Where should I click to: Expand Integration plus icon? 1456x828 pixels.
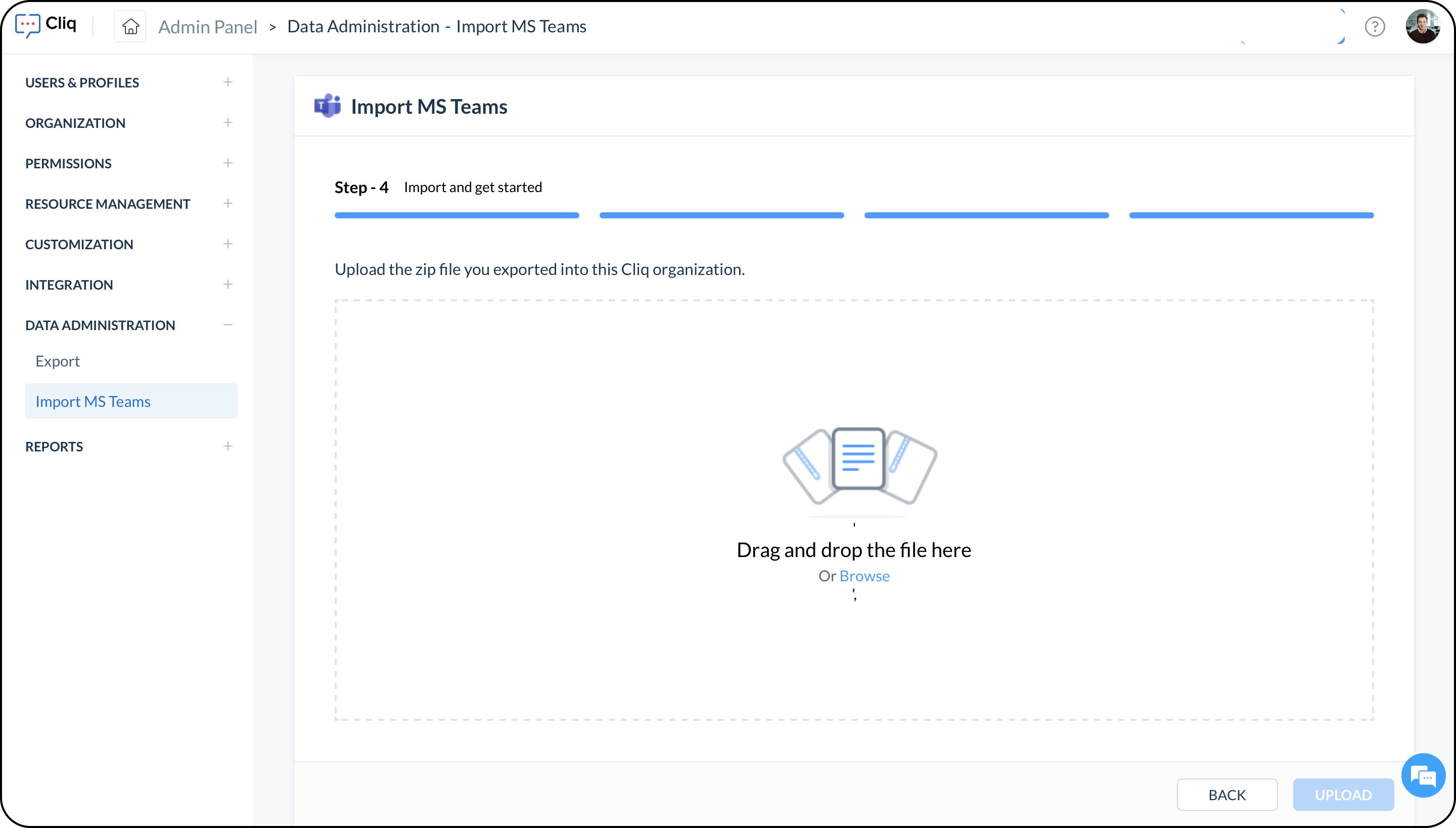click(227, 284)
